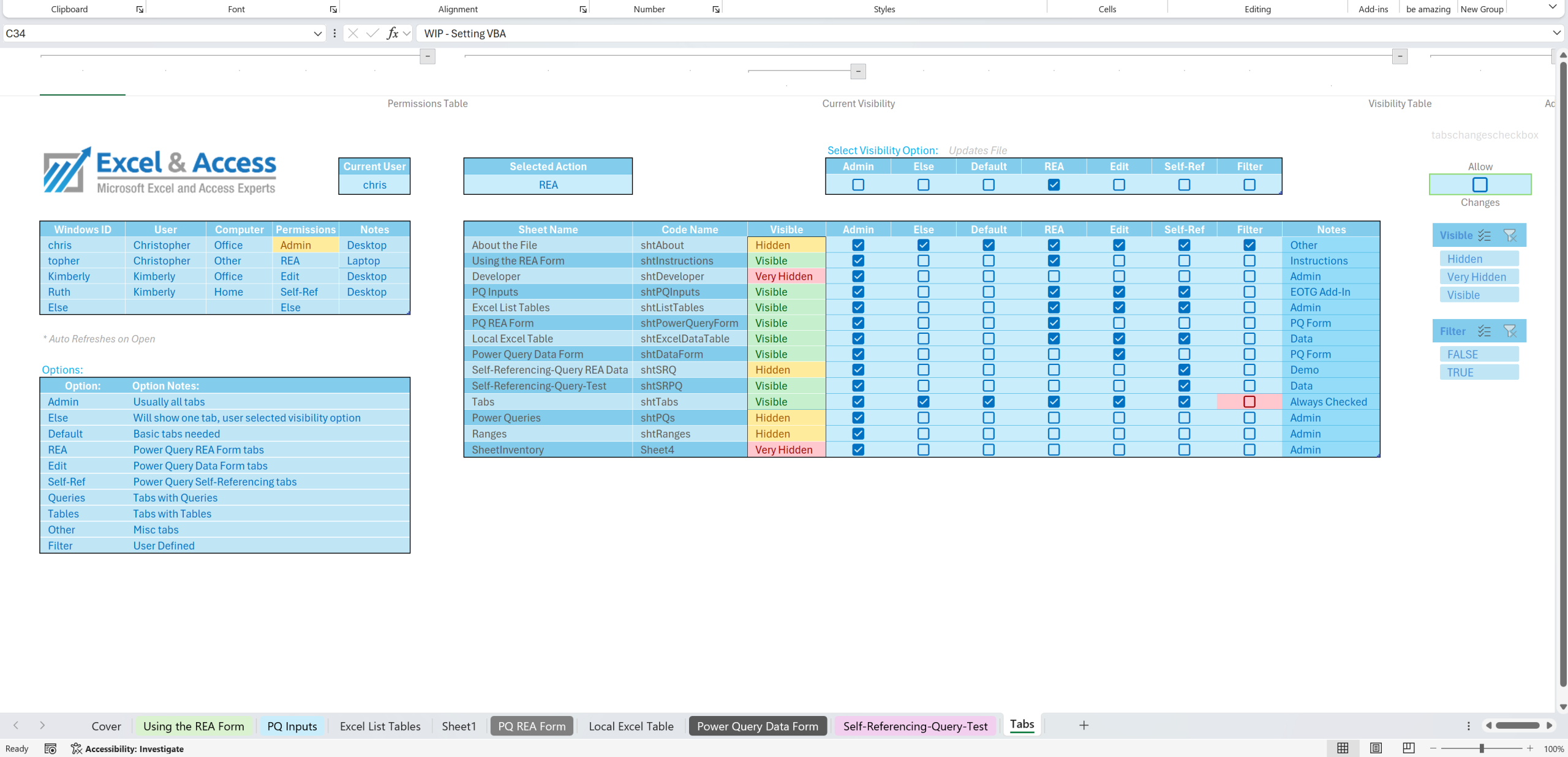Click the Excel & Access logo image

[x=160, y=171]
